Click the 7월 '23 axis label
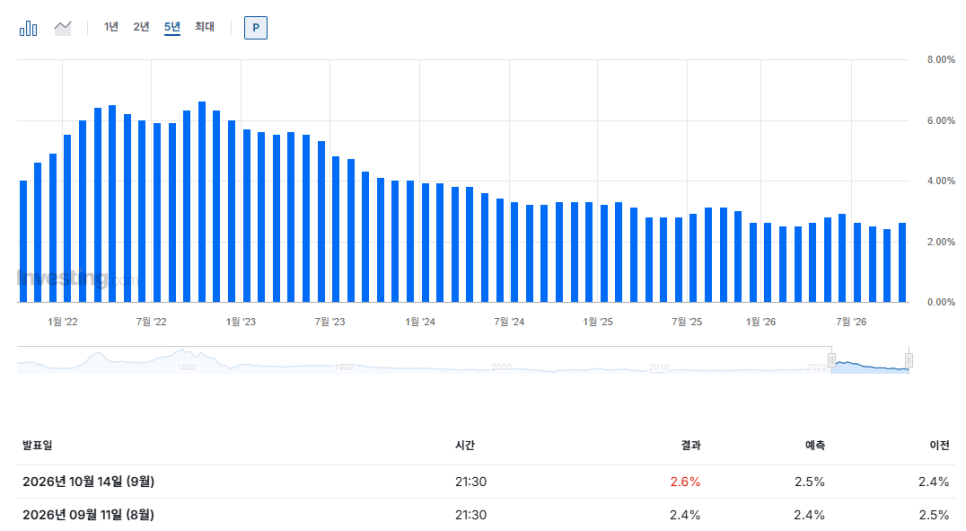Screen dimensions: 966x531 coord(330,322)
